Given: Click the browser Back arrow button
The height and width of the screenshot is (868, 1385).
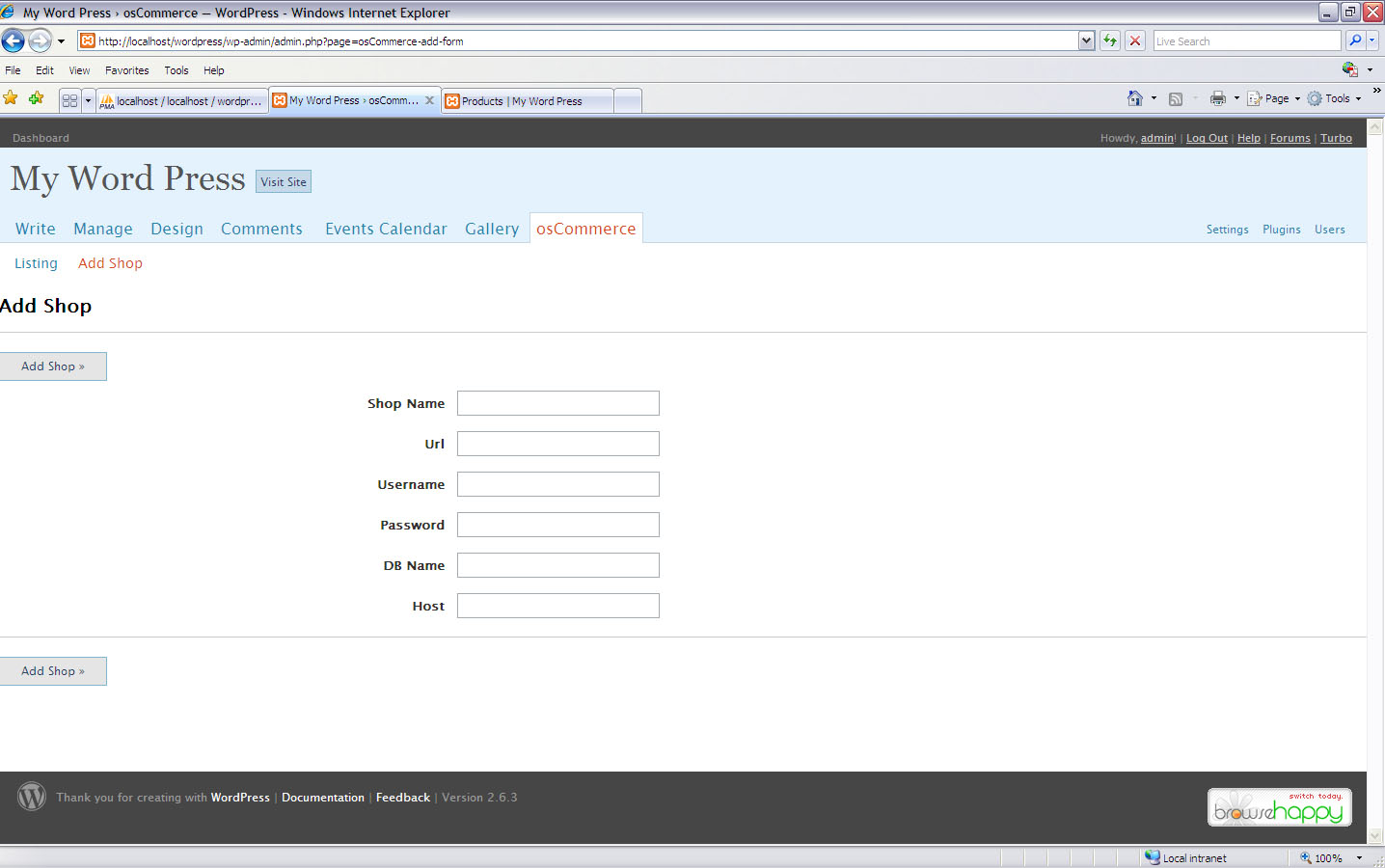Looking at the screenshot, I should pyautogui.click(x=14, y=41).
